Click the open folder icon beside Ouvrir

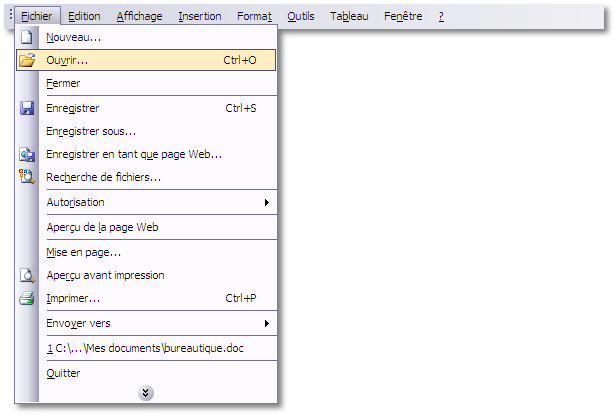click(27, 60)
